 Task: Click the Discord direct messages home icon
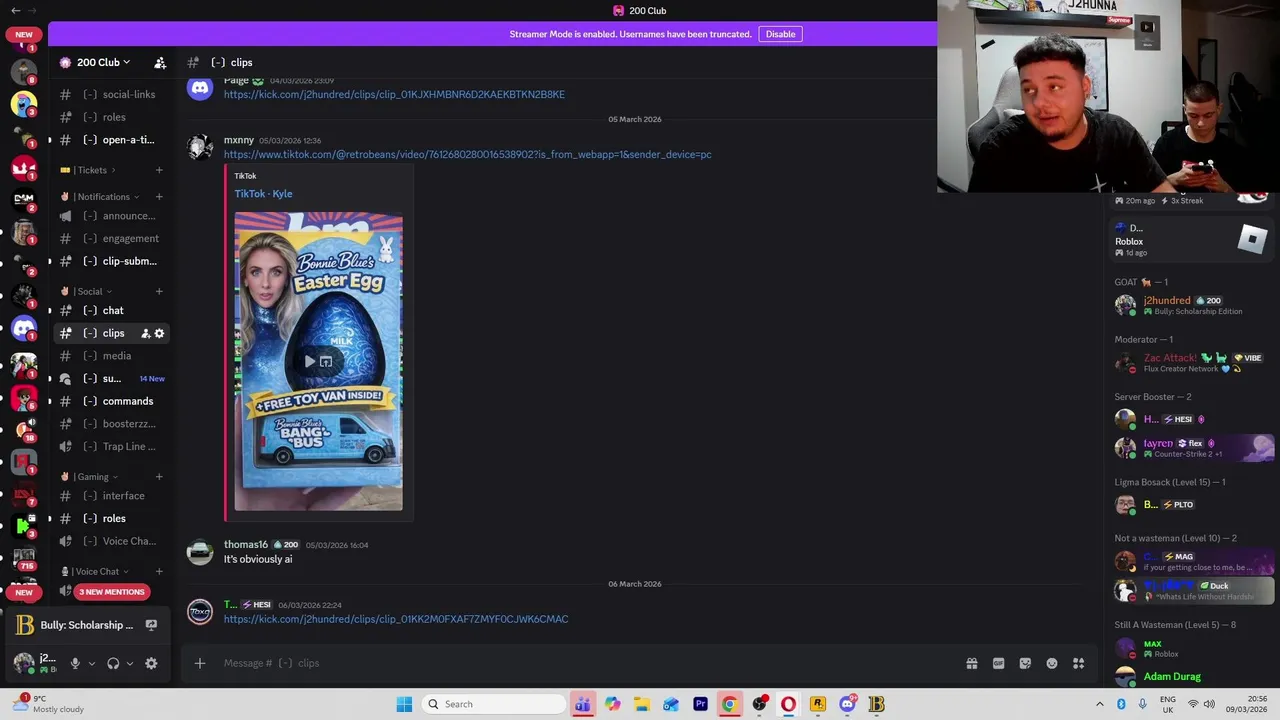point(24,327)
